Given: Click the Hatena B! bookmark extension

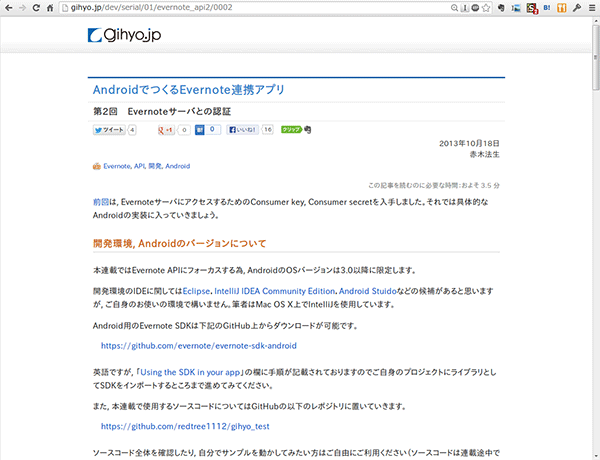Looking at the screenshot, I should pos(547,8).
